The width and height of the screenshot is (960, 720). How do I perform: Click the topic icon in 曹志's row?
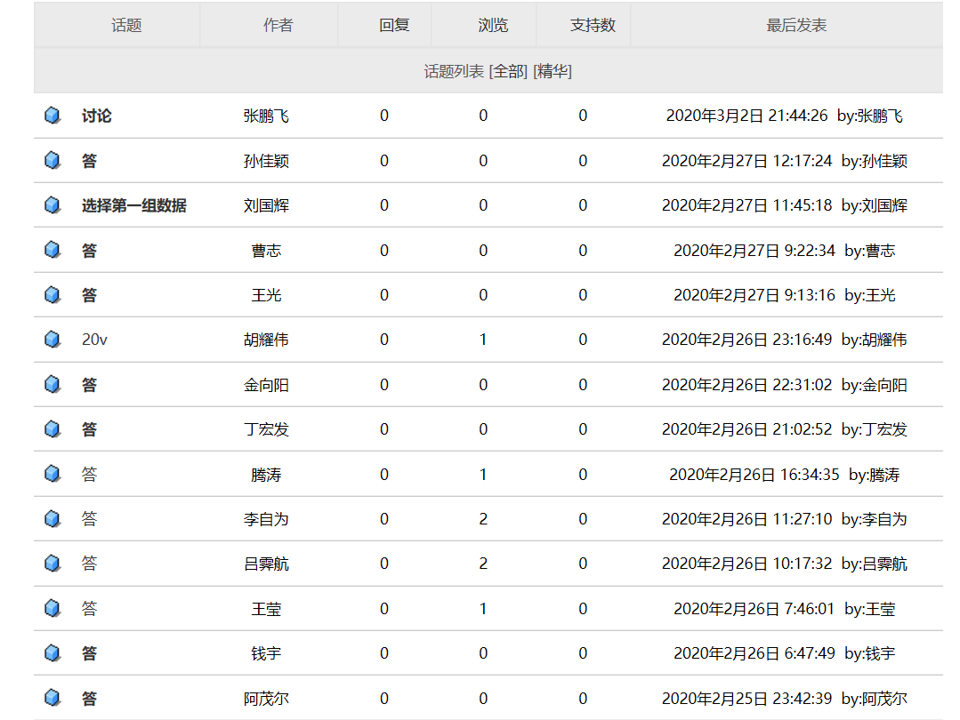(52, 250)
